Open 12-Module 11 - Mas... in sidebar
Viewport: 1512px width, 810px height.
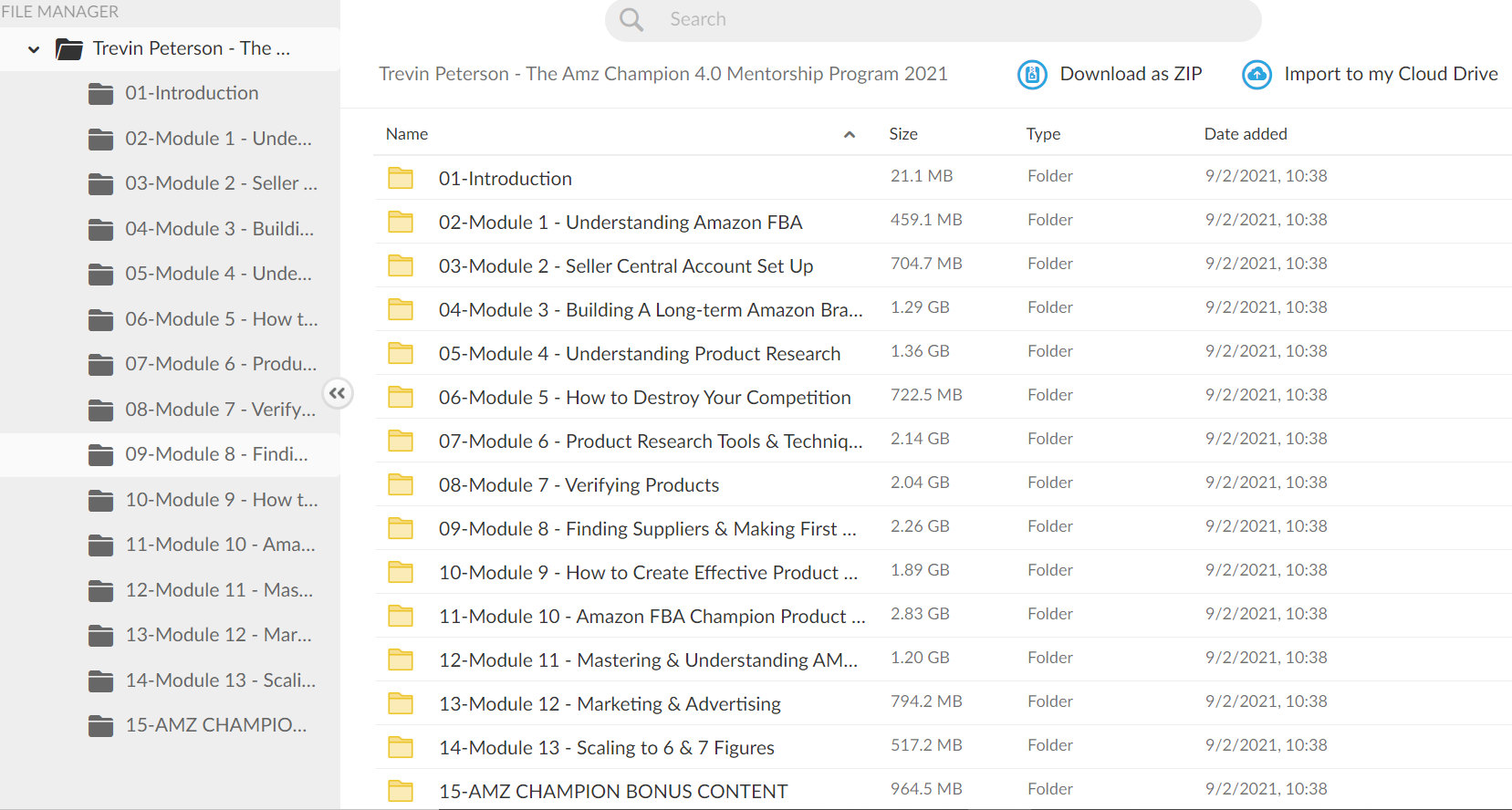pos(219,590)
